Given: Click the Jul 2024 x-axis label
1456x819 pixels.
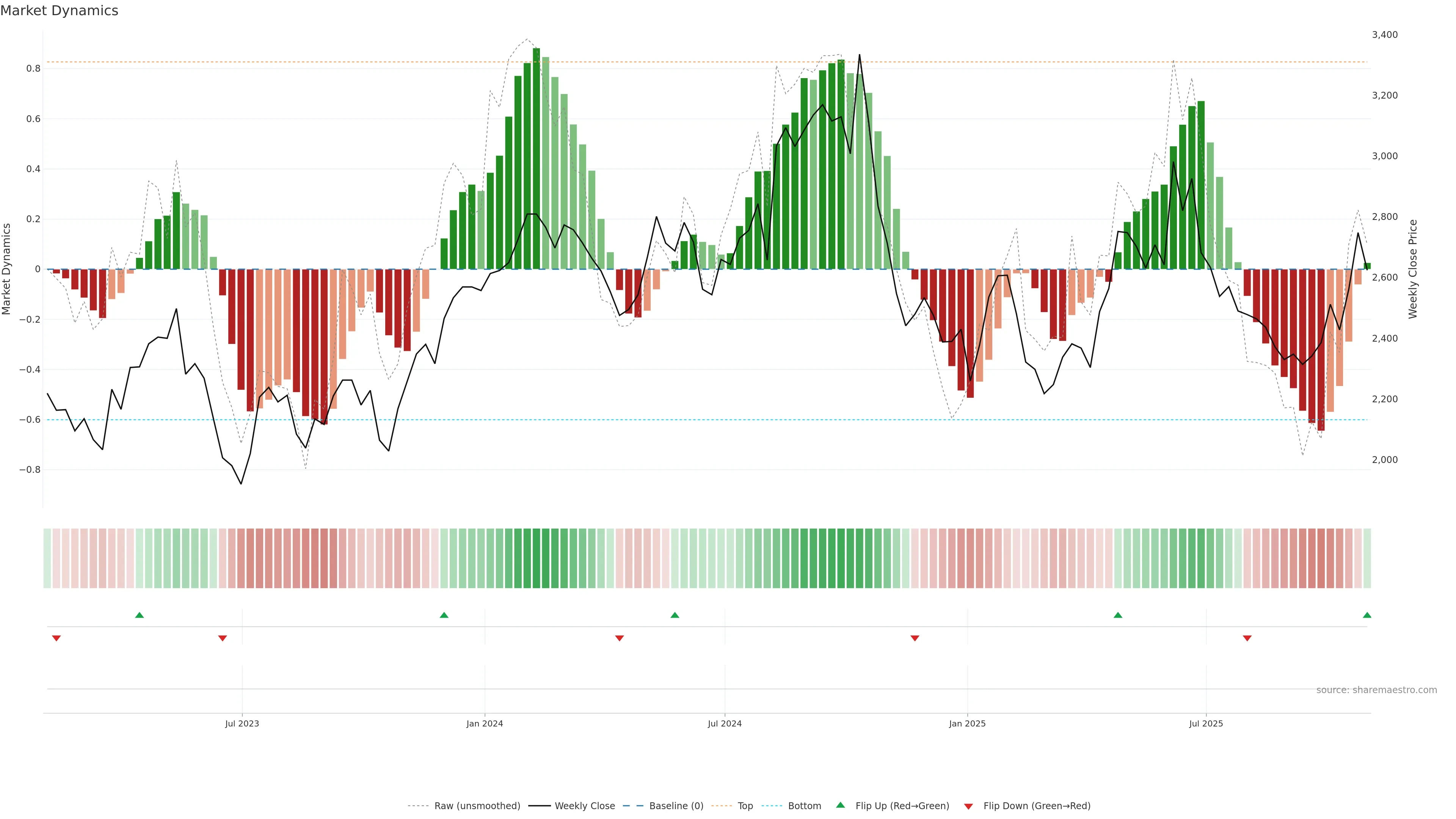Looking at the screenshot, I should (725, 723).
